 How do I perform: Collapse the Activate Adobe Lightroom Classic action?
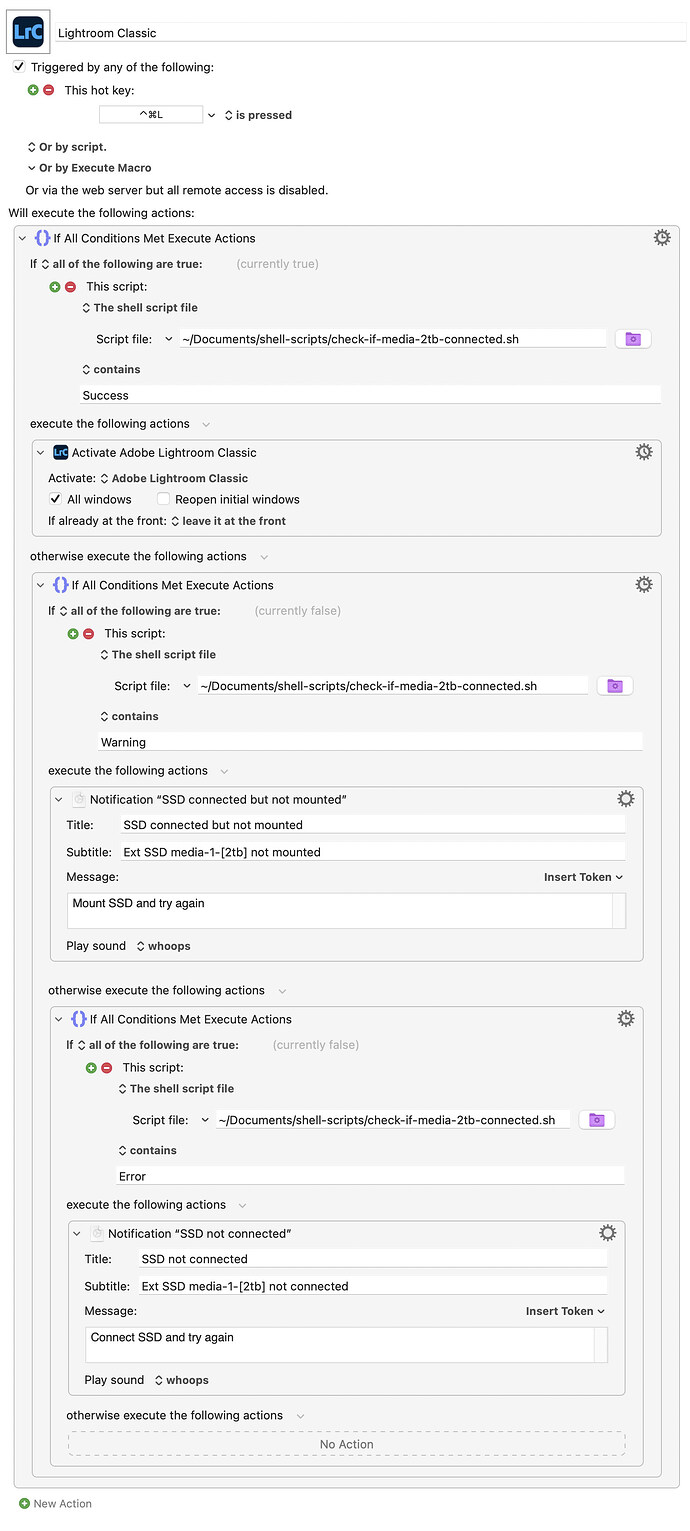tap(41, 453)
